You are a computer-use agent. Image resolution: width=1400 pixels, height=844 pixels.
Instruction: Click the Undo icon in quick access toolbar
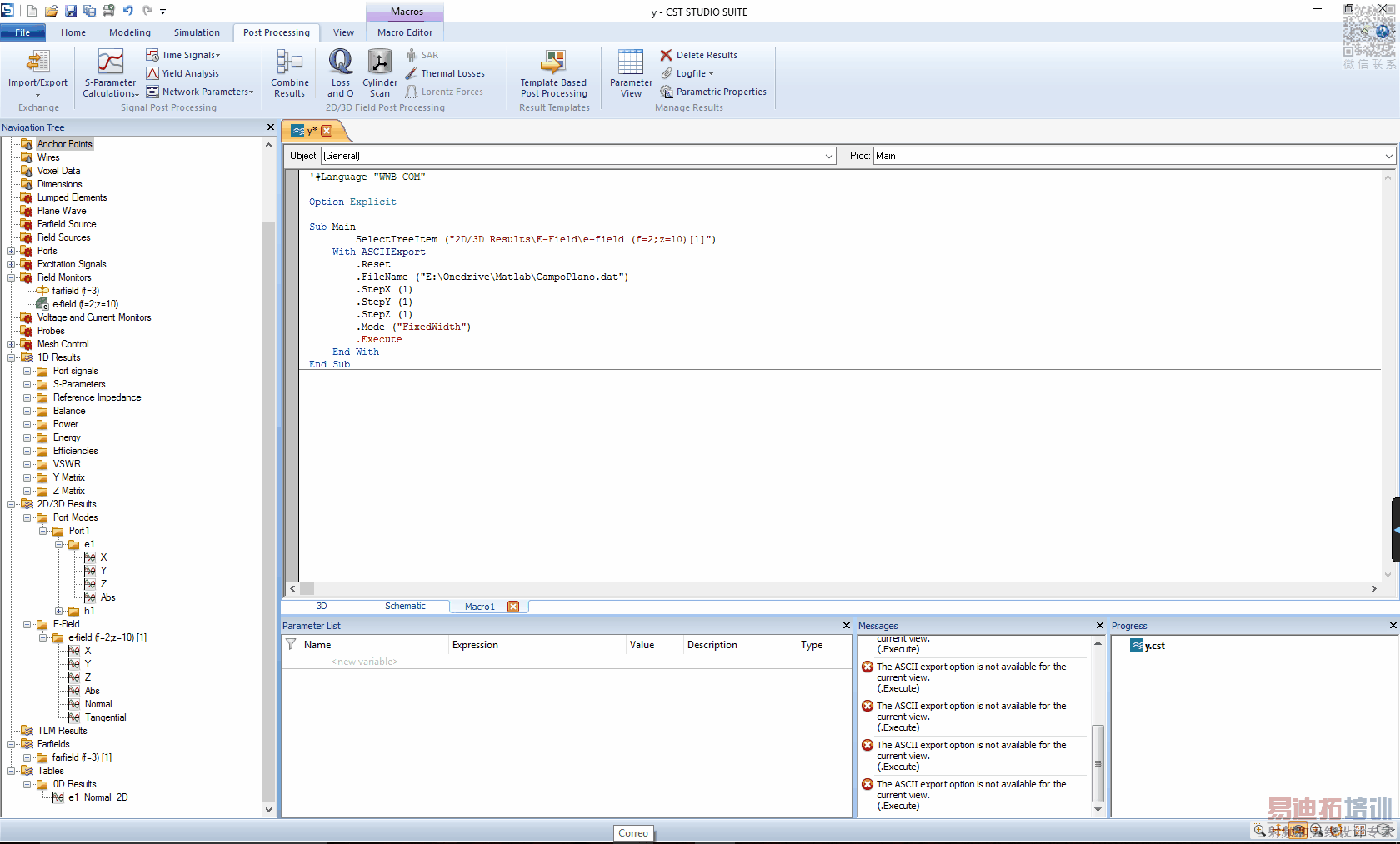coord(128,11)
